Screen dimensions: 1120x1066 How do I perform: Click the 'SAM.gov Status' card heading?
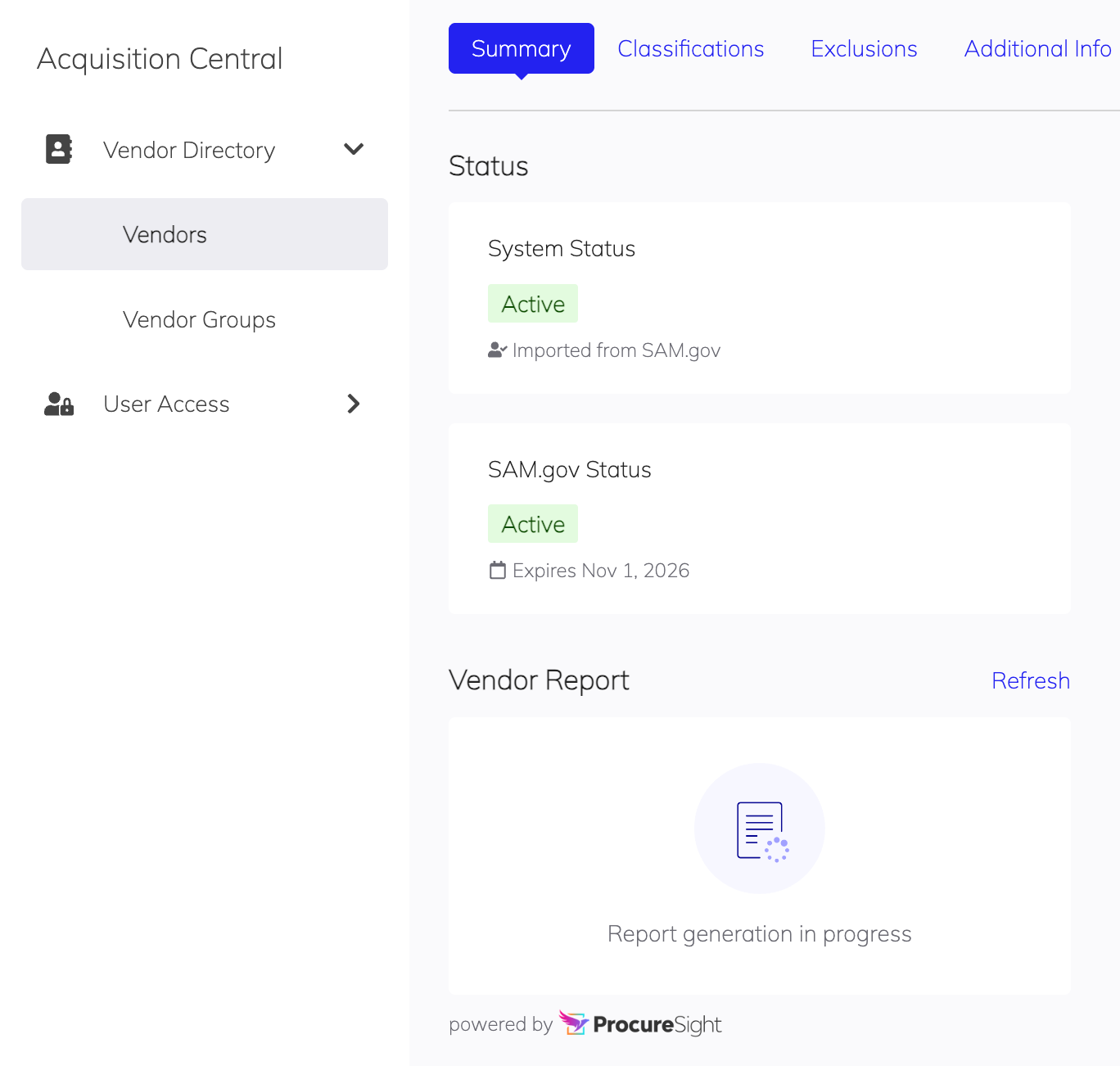[x=570, y=469]
